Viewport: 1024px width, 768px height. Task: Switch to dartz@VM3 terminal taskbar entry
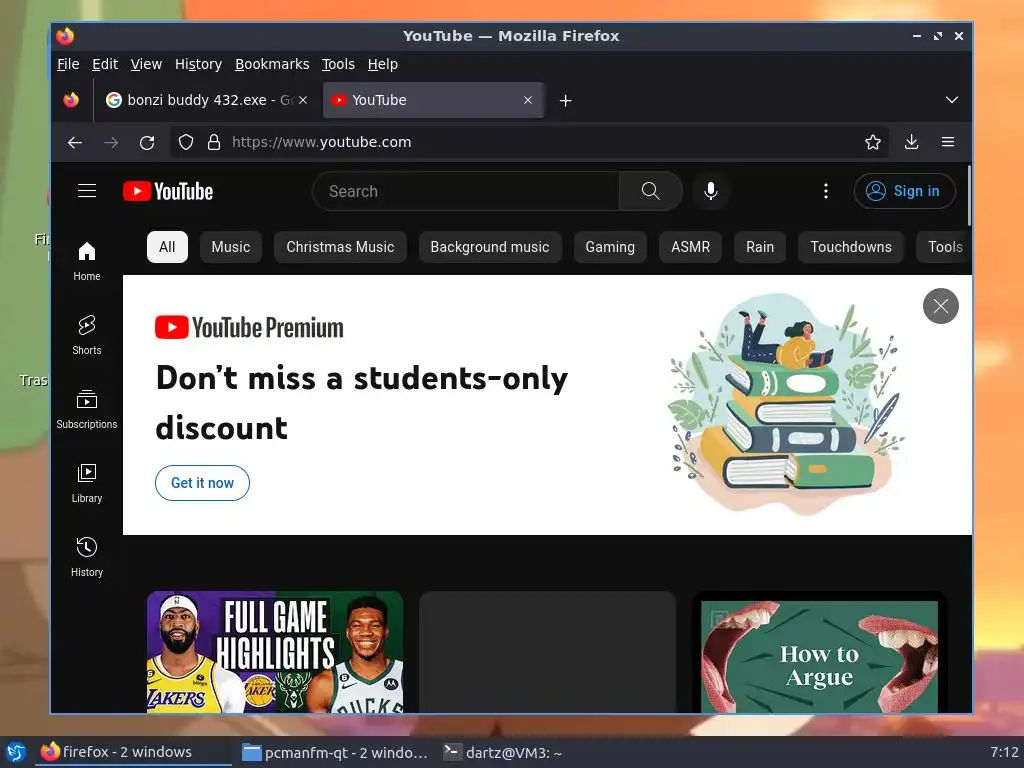(x=502, y=752)
